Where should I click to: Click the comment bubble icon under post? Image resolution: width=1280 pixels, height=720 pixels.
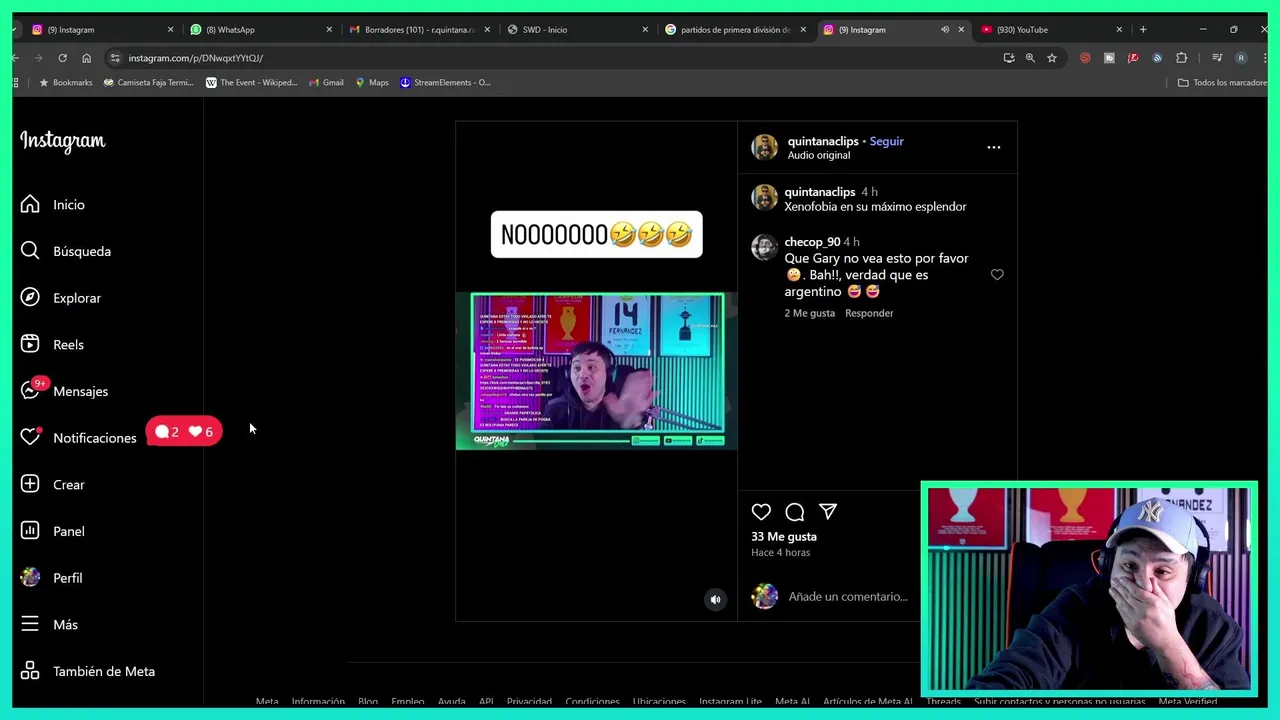pos(795,511)
